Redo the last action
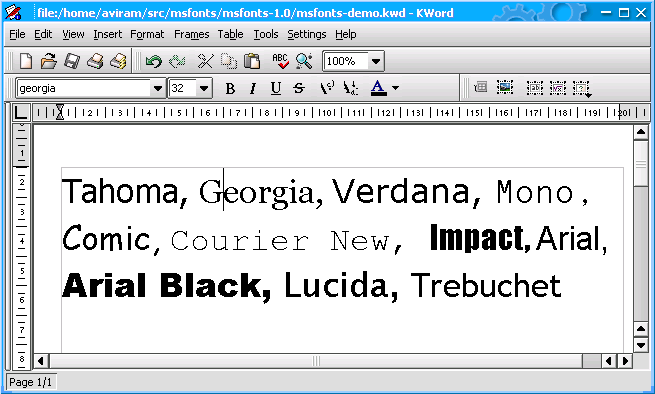 (x=177, y=61)
